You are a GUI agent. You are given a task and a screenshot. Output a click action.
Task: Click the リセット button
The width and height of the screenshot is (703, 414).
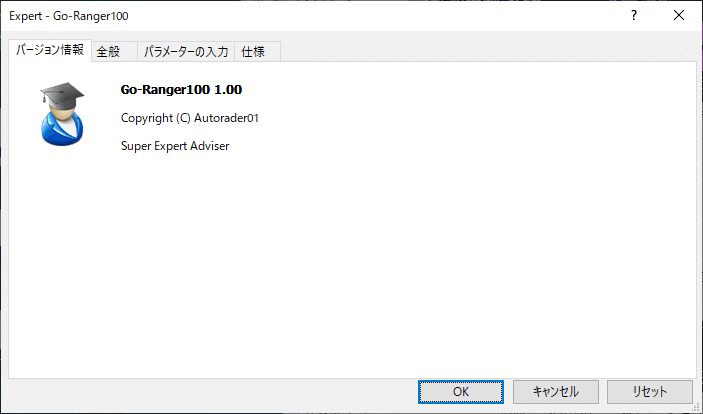[x=650, y=392]
